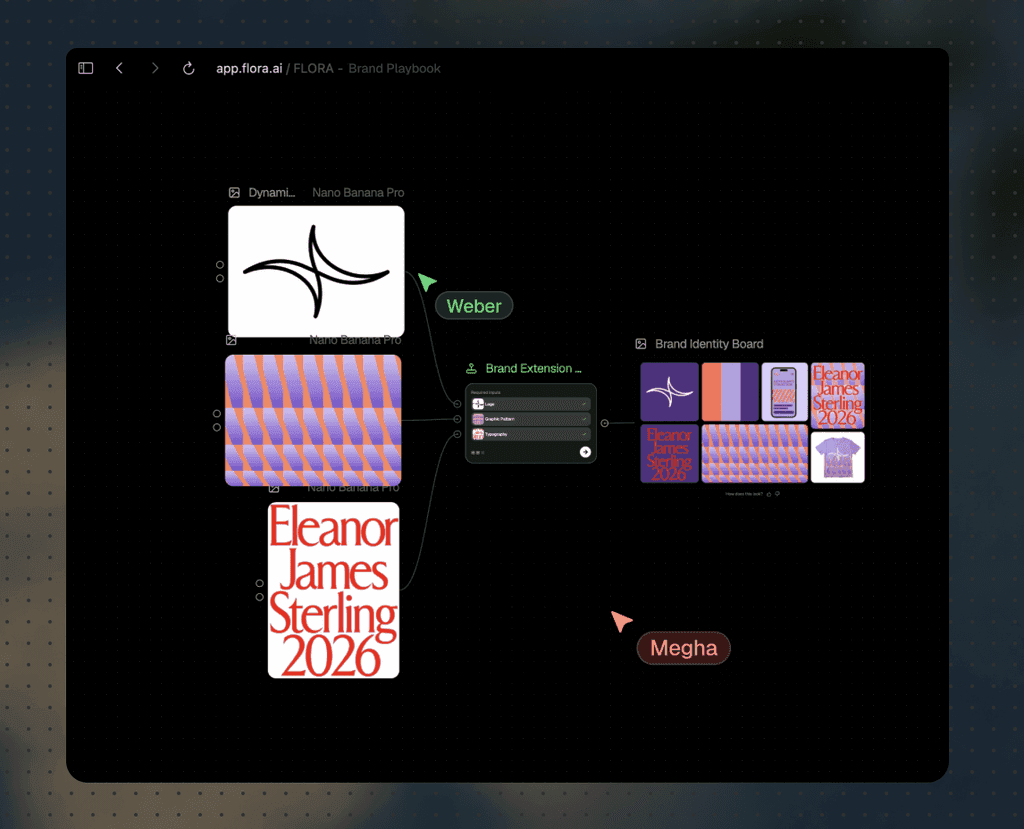
Task: Toggle the sidebar panel icon
Action: [x=86, y=68]
